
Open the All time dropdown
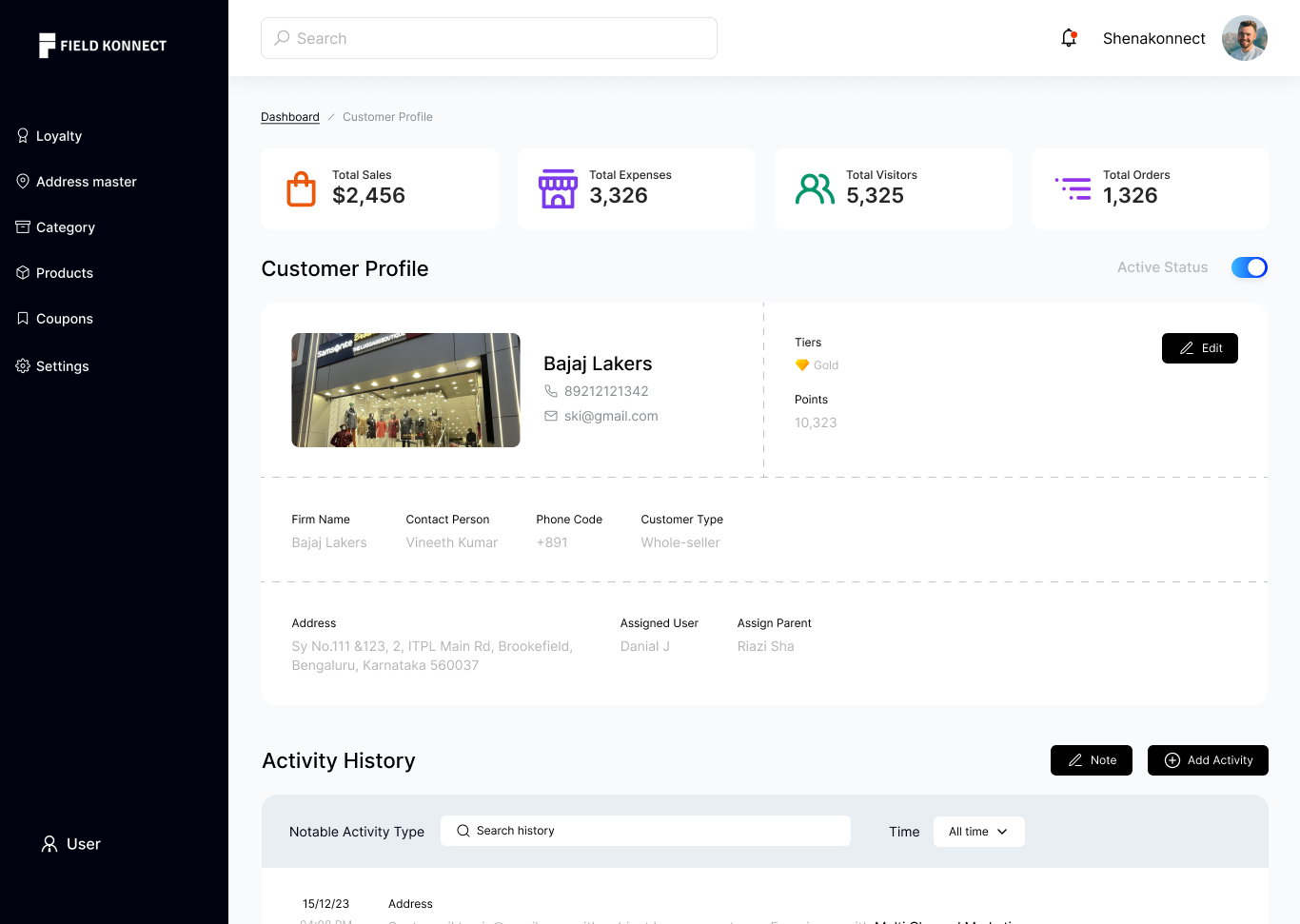click(979, 832)
